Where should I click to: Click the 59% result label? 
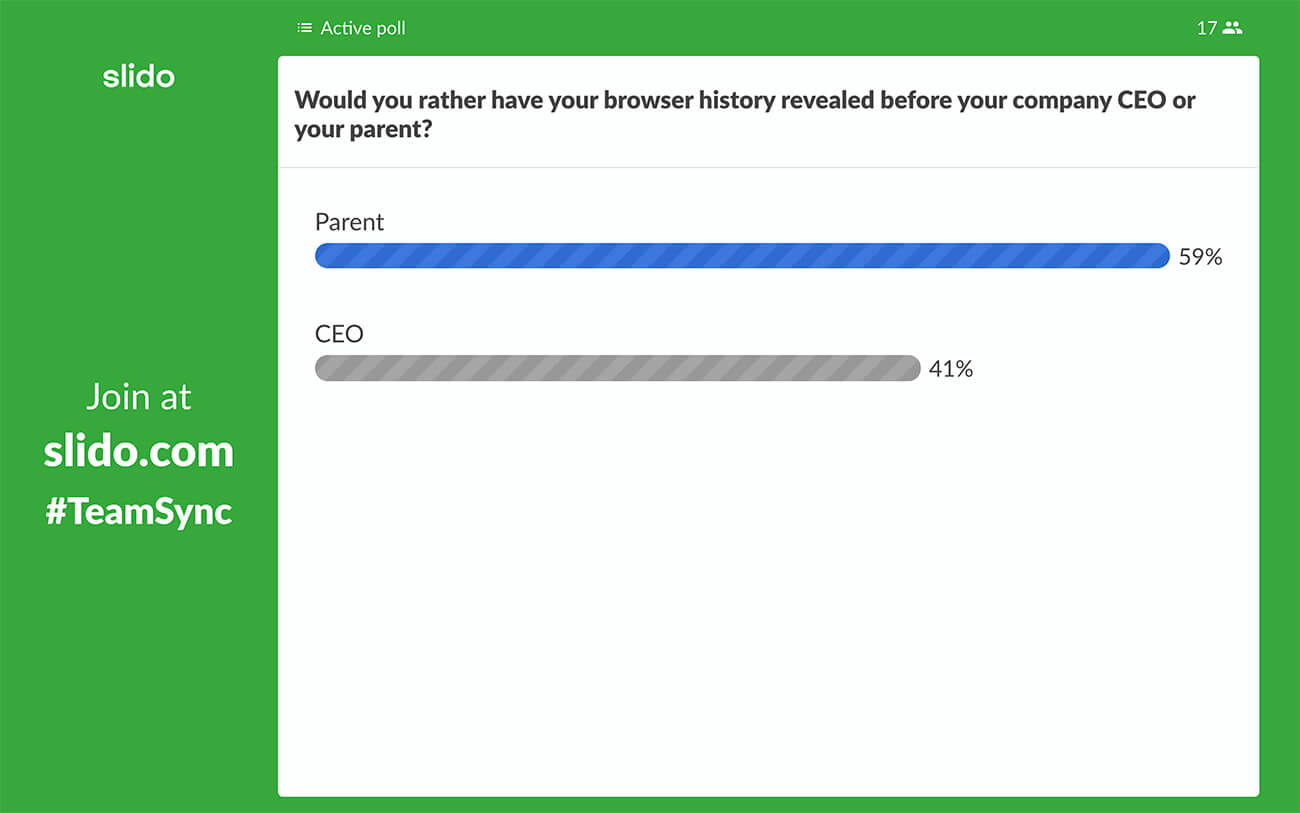coord(1201,257)
